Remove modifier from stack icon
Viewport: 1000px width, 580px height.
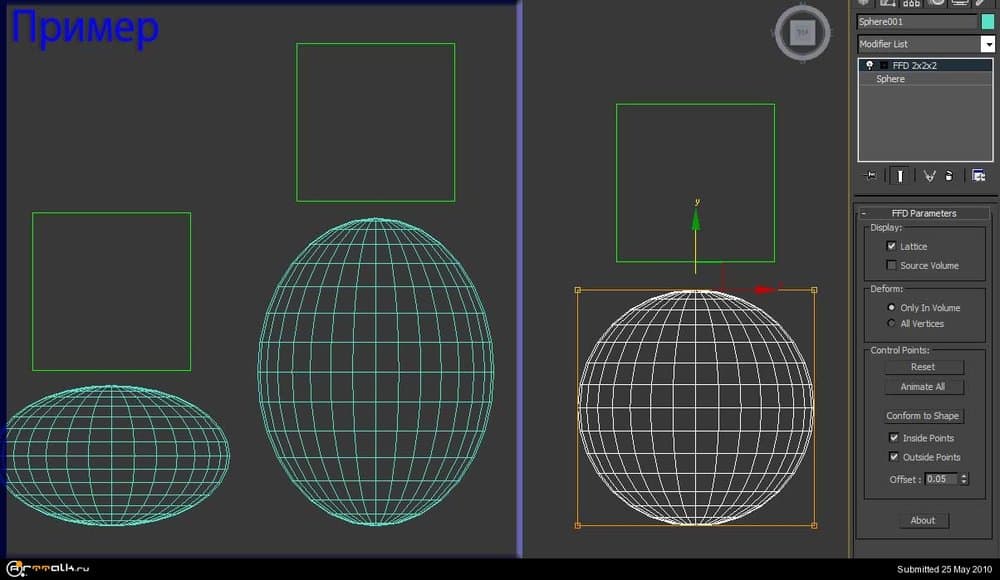[x=949, y=175]
